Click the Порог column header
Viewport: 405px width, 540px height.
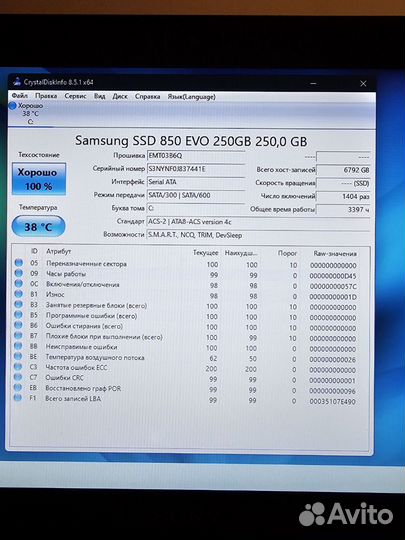(x=288, y=253)
